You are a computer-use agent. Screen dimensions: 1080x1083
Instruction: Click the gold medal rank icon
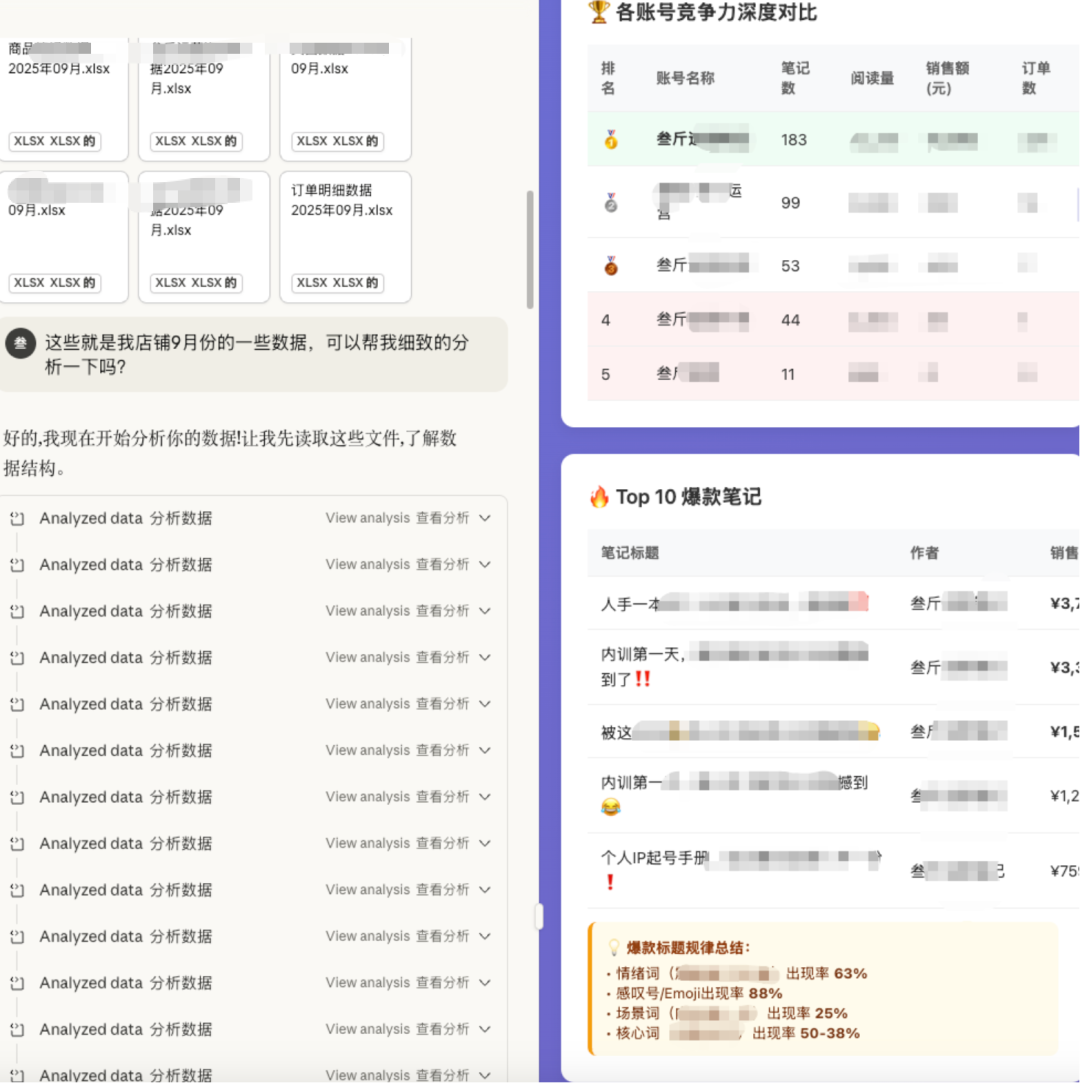(611, 140)
